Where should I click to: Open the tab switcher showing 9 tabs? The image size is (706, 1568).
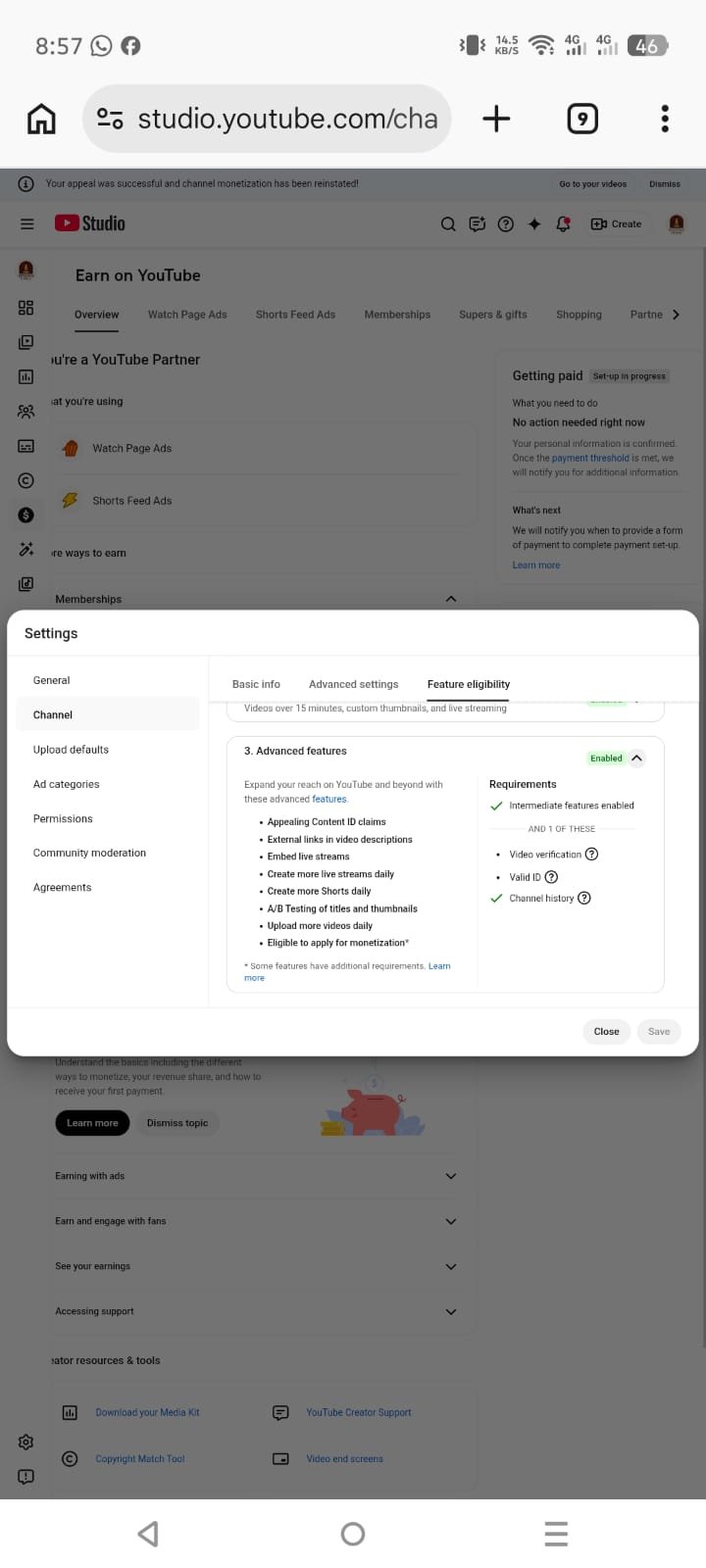(582, 119)
